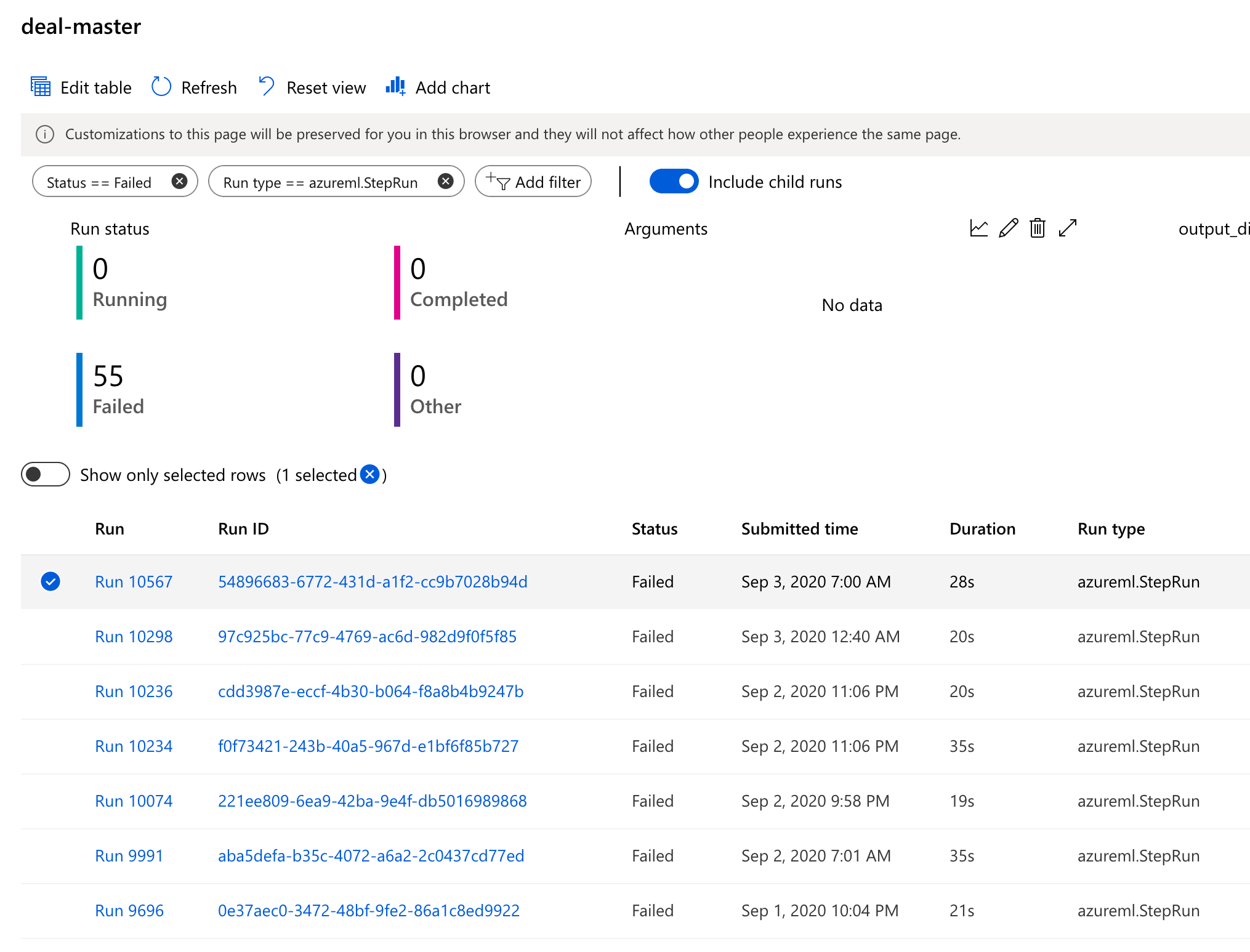Remove the Status == Failed filter

pyautogui.click(x=179, y=181)
